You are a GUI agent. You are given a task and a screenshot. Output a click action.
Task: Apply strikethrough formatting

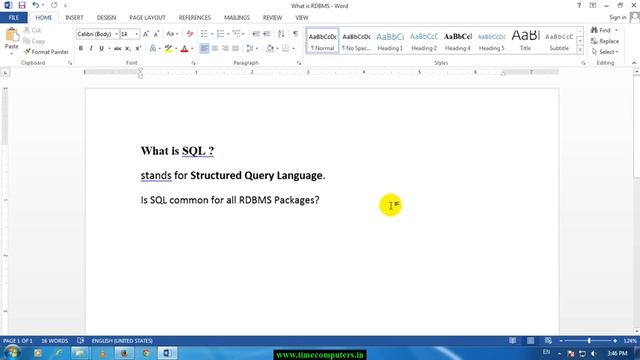coord(118,49)
